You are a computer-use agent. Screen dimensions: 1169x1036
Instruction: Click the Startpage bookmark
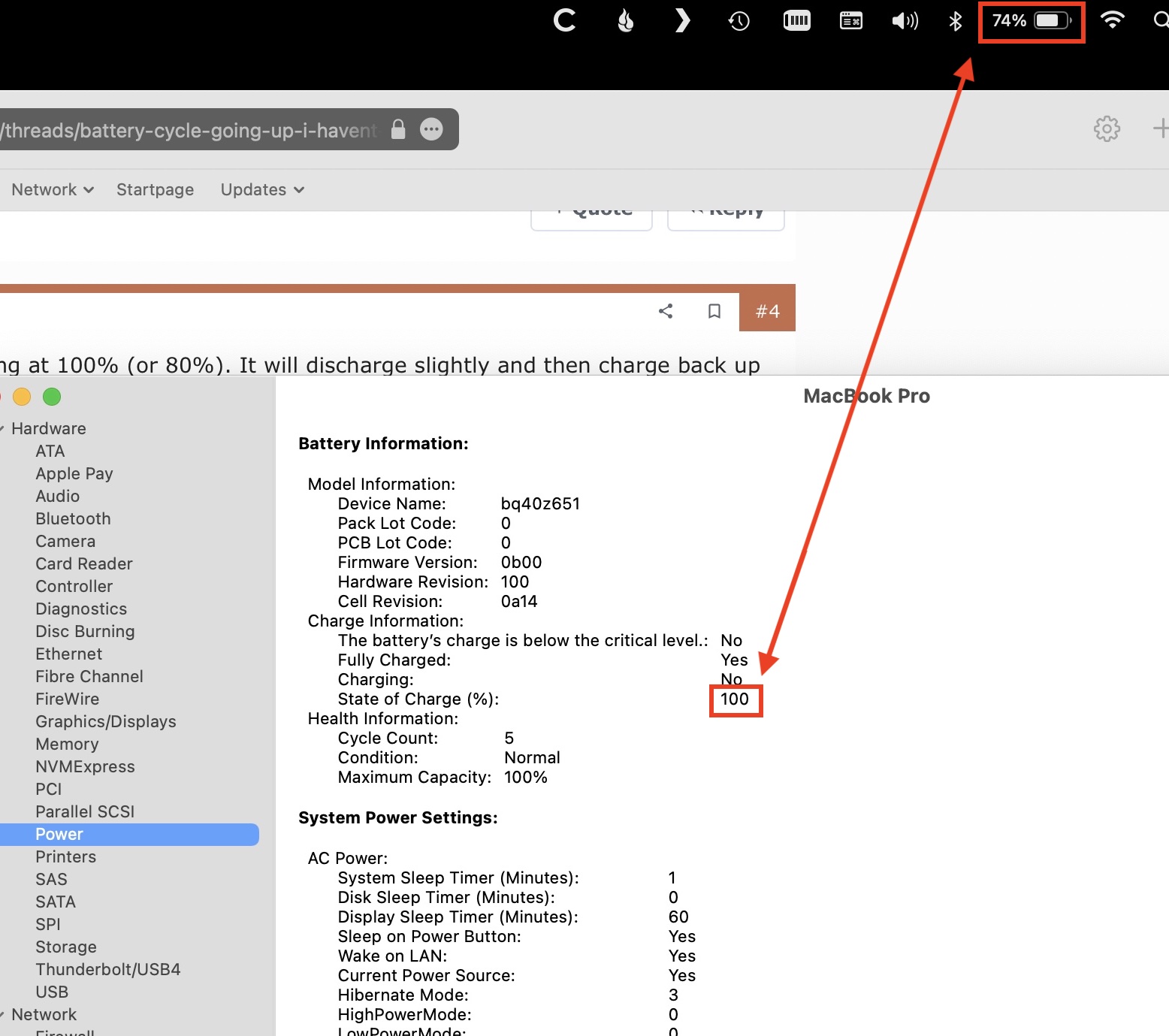coord(155,189)
